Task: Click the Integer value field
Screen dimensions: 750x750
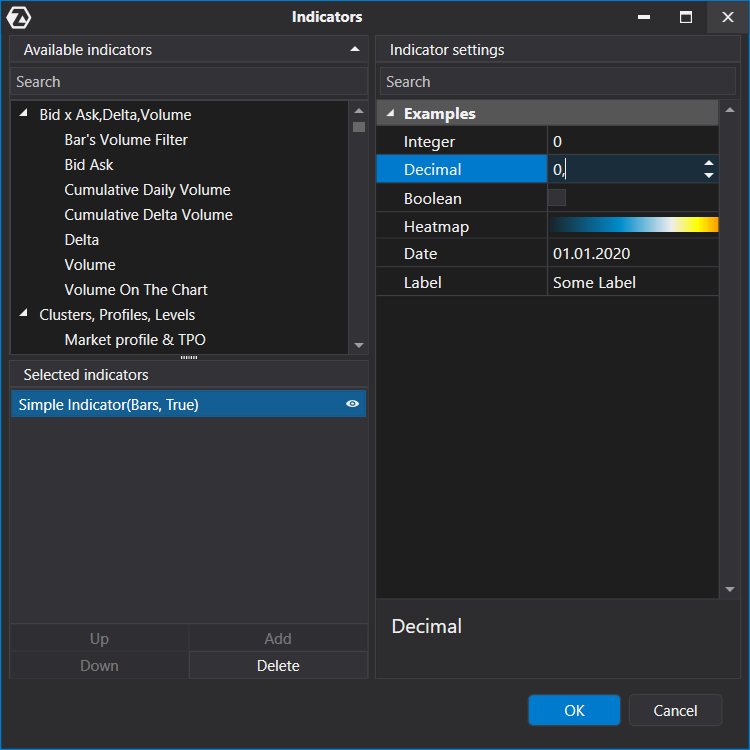Action: pos(633,141)
